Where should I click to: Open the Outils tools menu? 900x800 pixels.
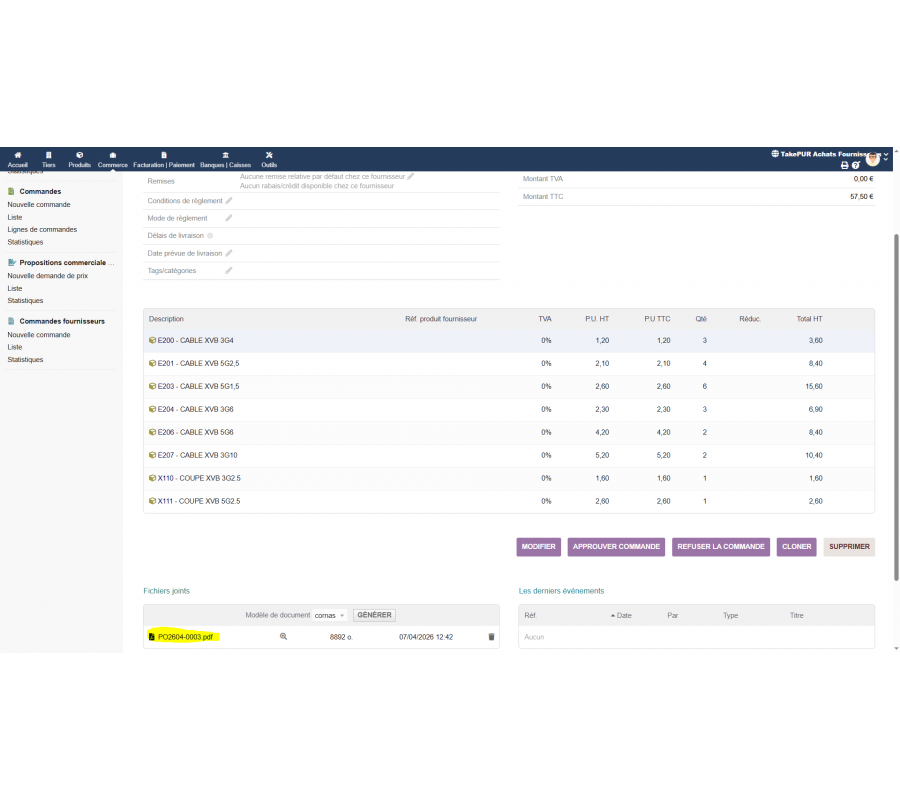click(x=269, y=159)
